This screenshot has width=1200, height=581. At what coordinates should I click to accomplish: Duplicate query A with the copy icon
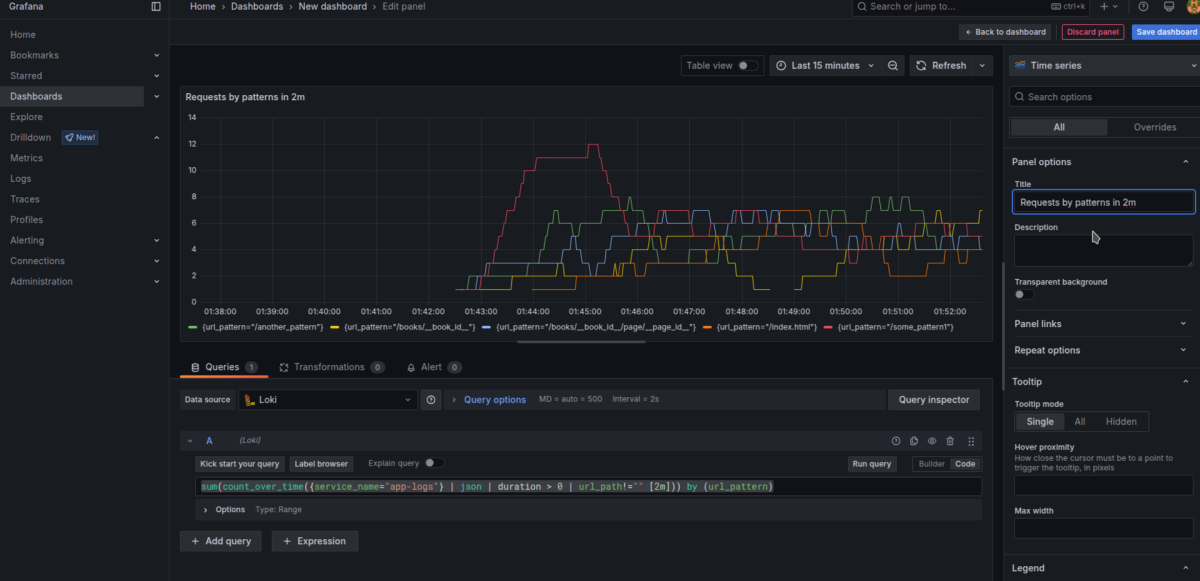click(x=914, y=441)
